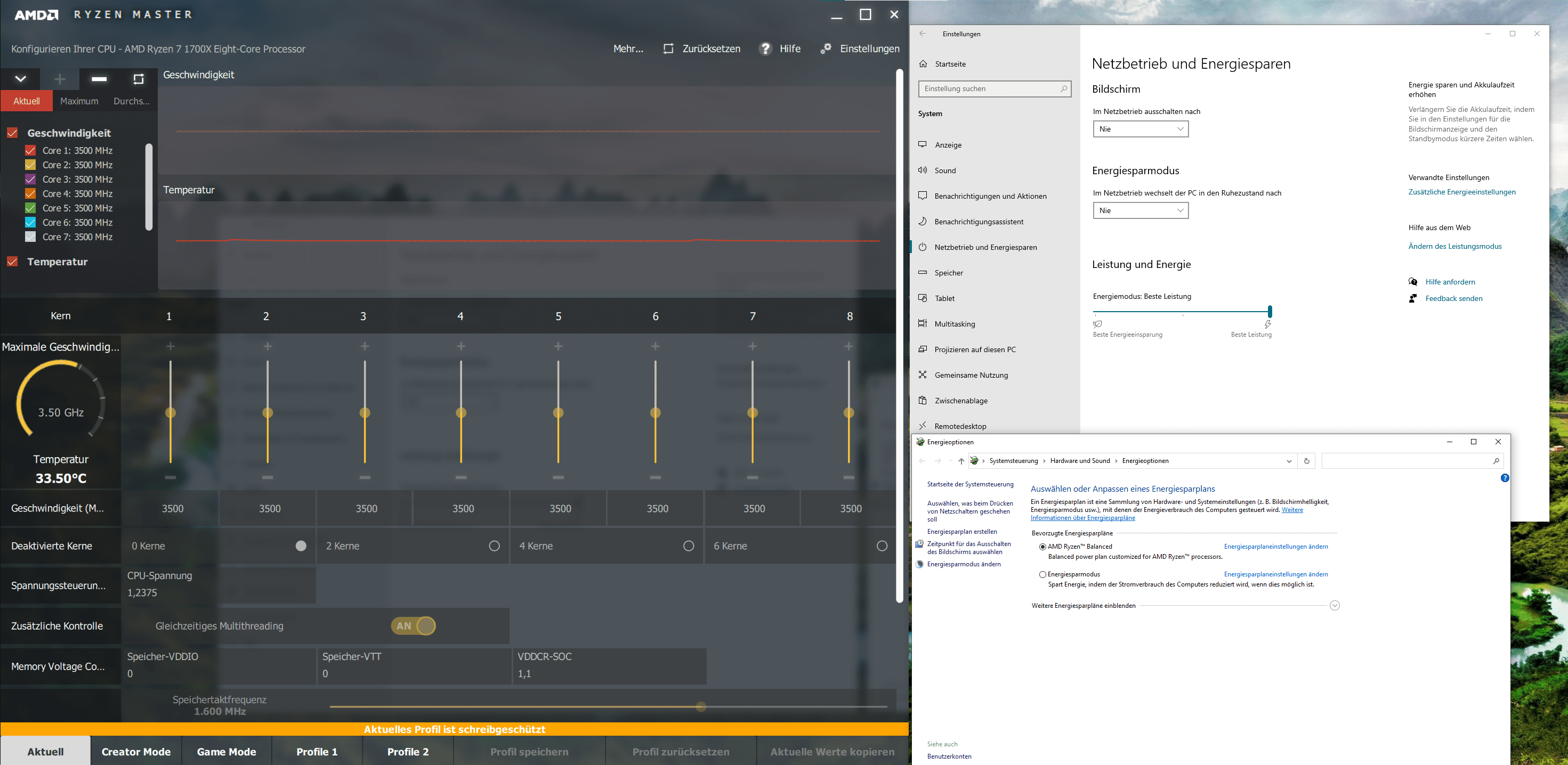Select the 6 Kerne deactivated cores radio
Viewport: 1568px width, 765px height.
click(882, 546)
